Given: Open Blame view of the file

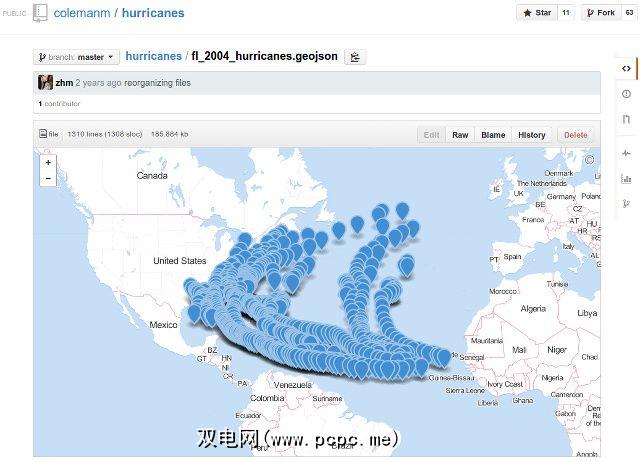Looking at the screenshot, I should coord(493,135).
